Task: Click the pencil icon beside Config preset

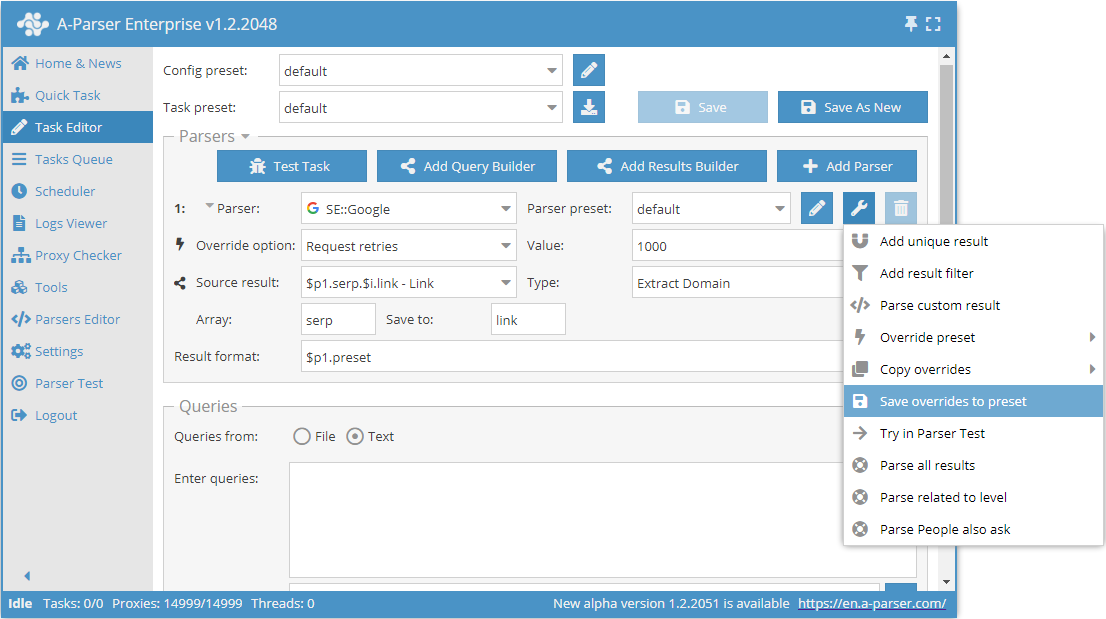Action: tap(589, 71)
